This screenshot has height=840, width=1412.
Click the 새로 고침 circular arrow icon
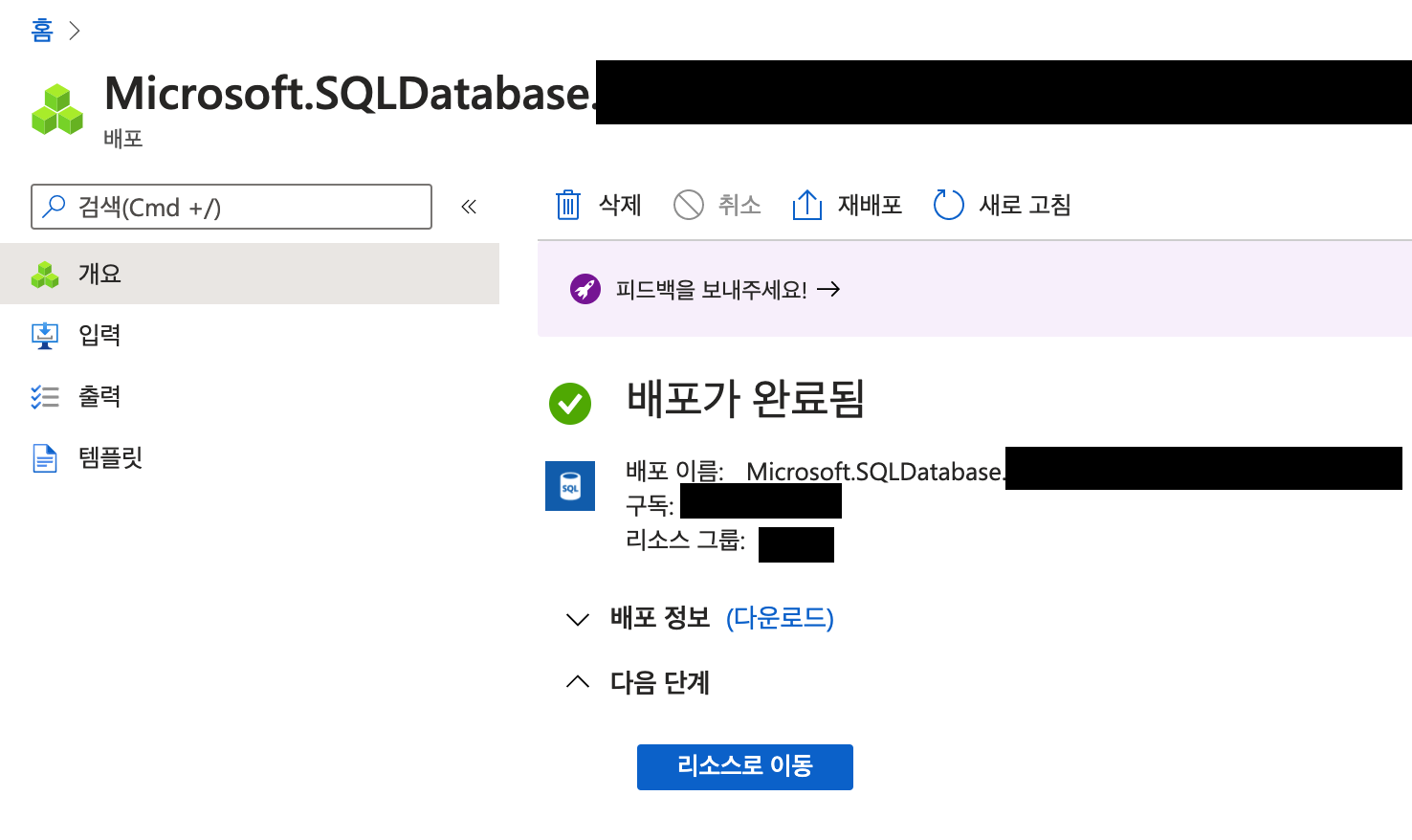[x=948, y=205]
